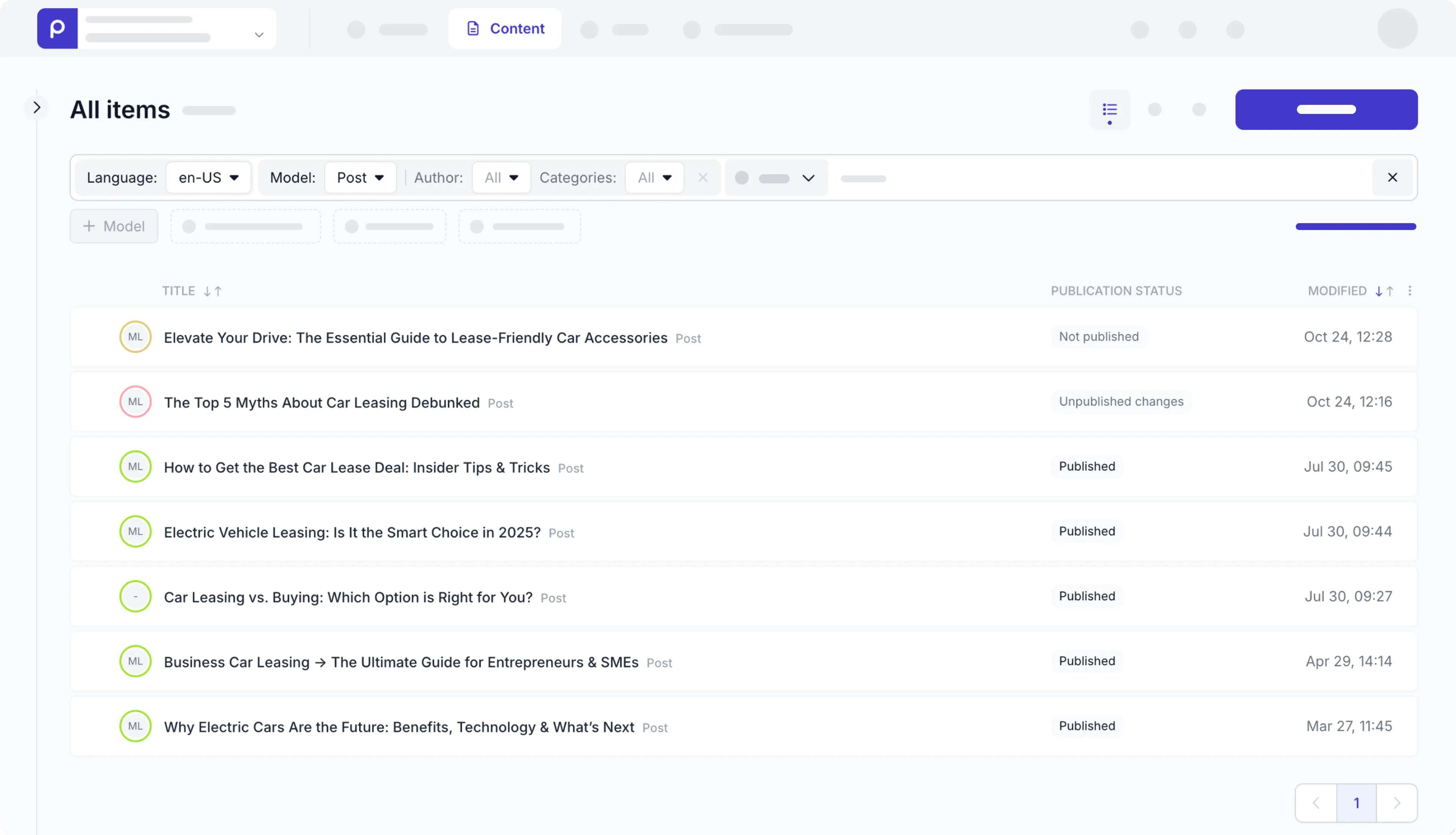Viewport: 1456px width, 835px height.
Task: Click the indigo progress bar above the table
Action: click(1356, 226)
